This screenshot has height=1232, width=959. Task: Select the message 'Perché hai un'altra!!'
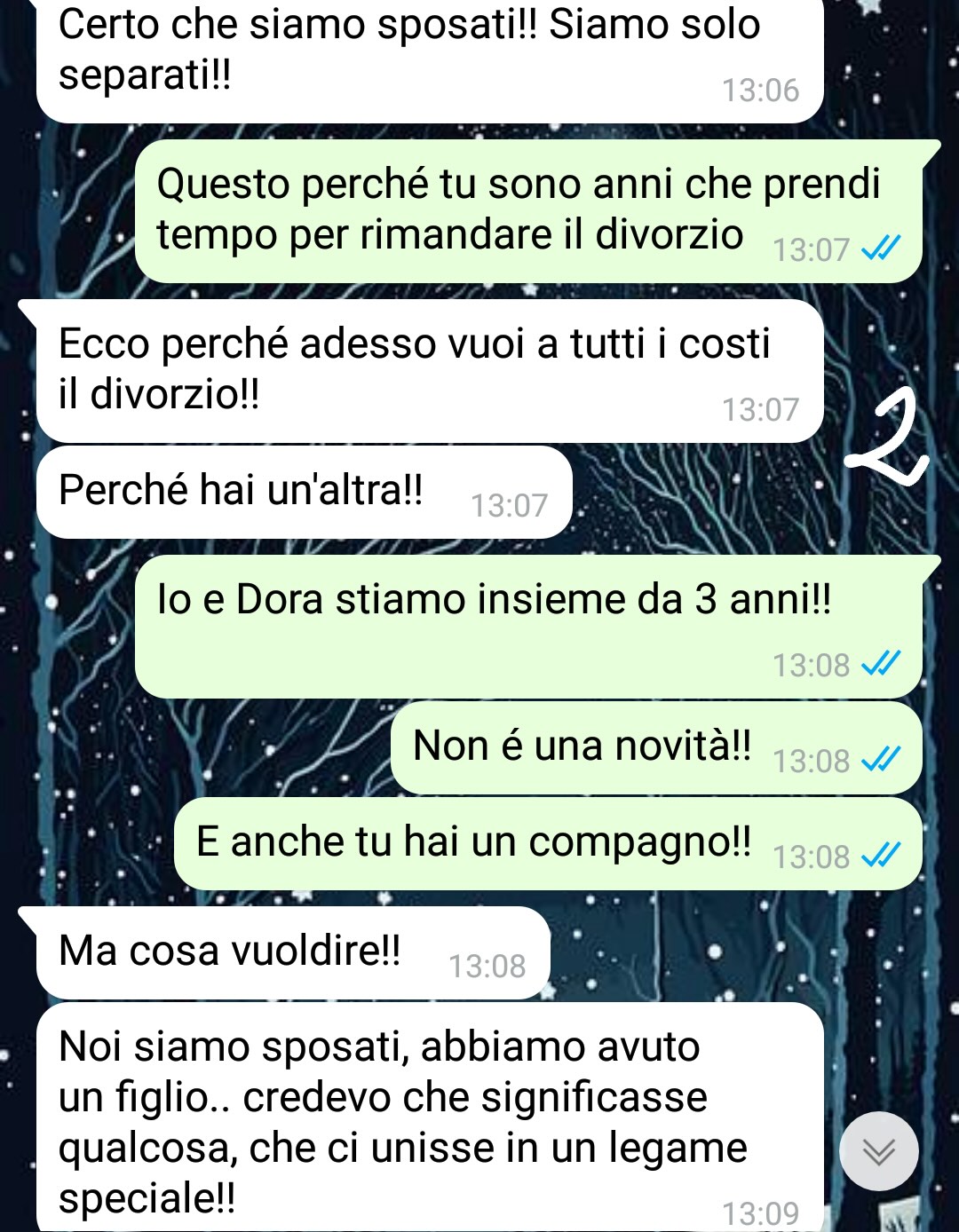point(305,492)
